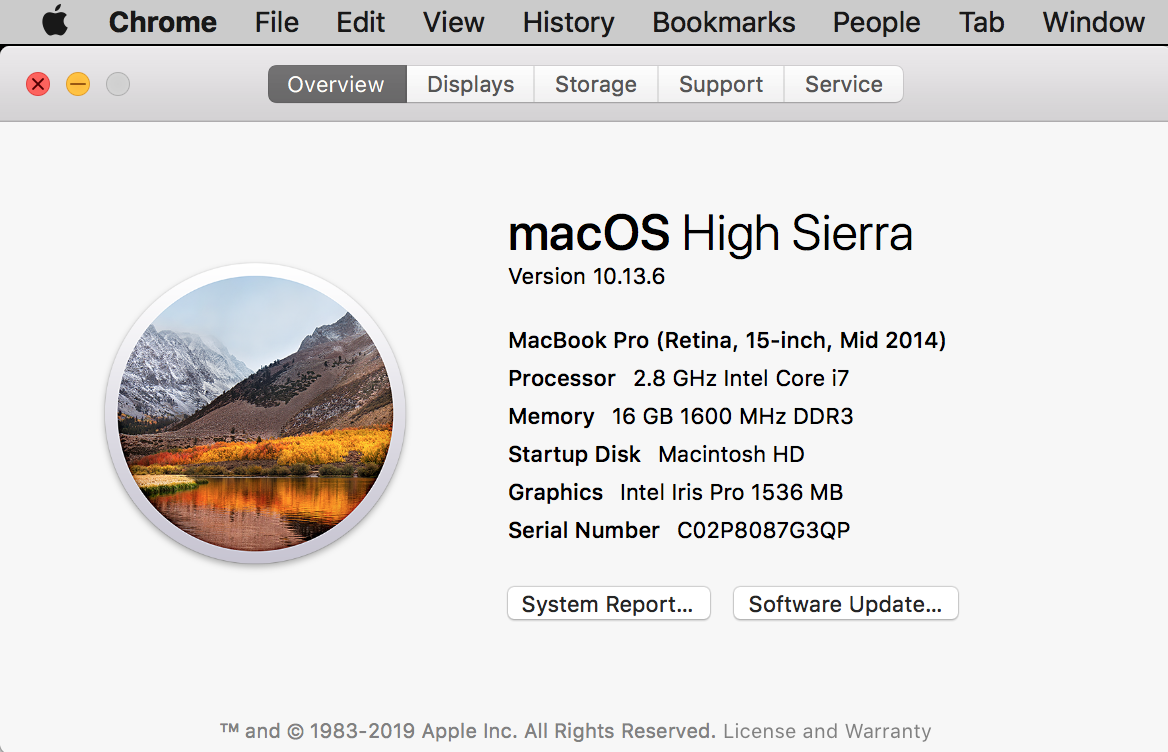The image size is (1168, 752).
Task: Open the People menu
Action: [x=876, y=22]
